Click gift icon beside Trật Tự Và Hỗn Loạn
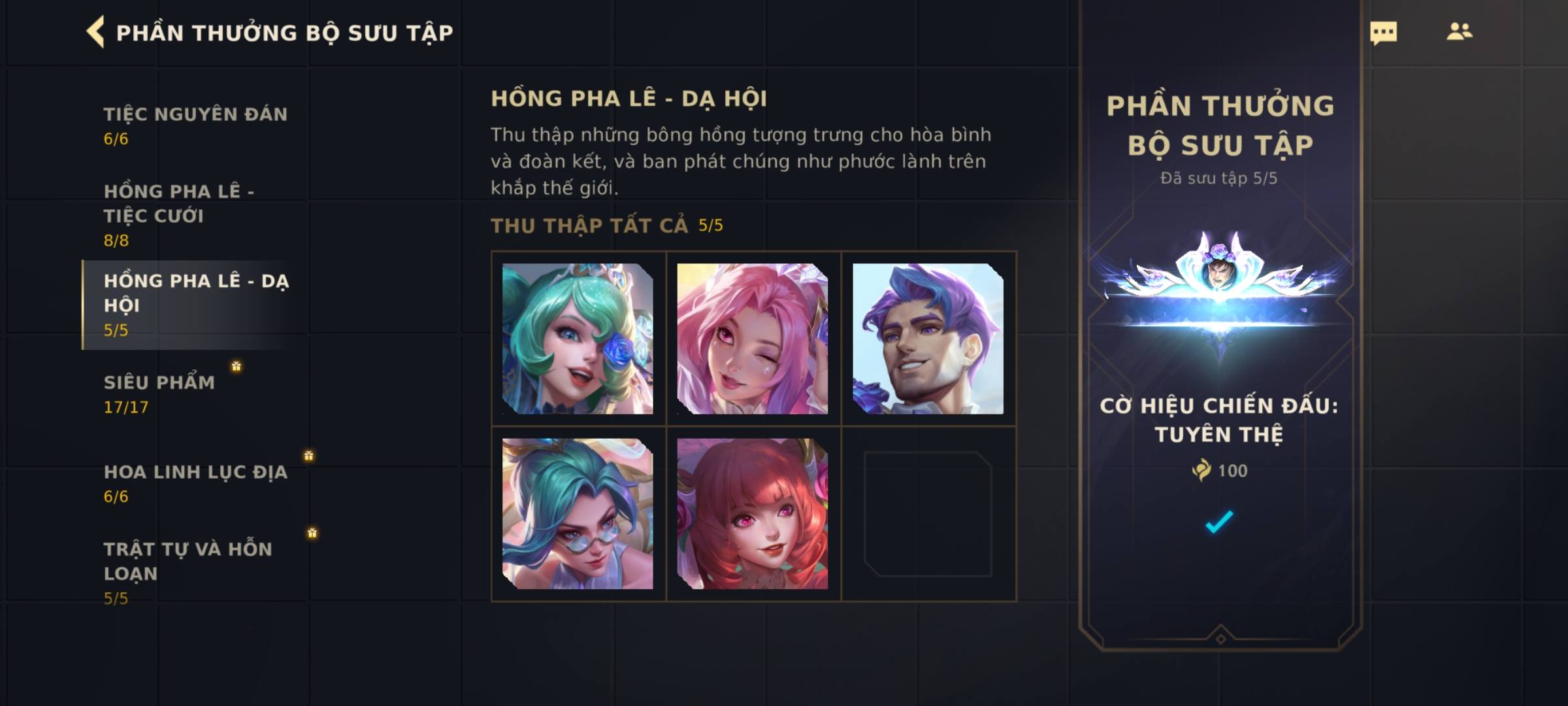The height and width of the screenshot is (706, 1568). 312,533
